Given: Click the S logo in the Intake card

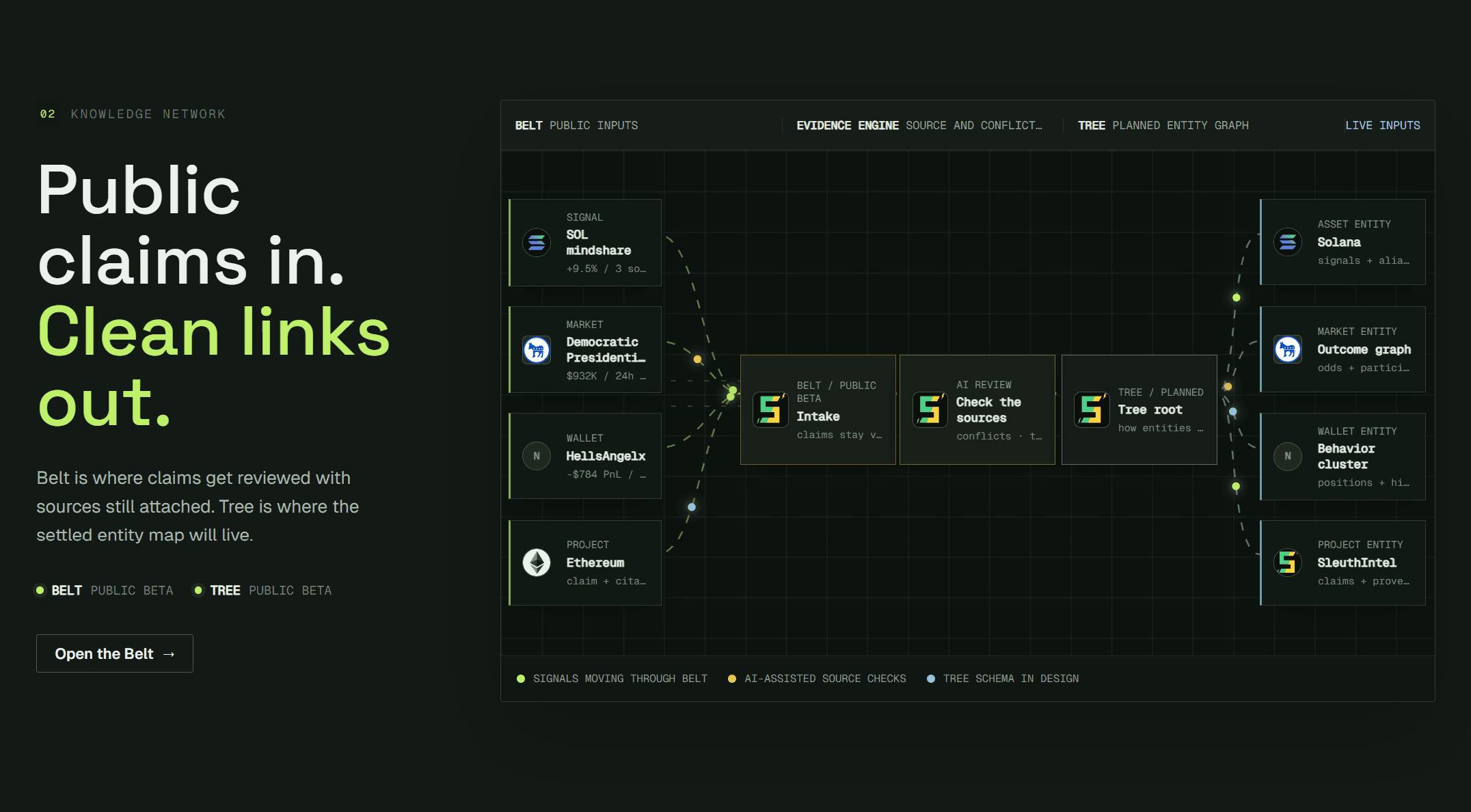Looking at the screenshot, I should pos(770,409).
